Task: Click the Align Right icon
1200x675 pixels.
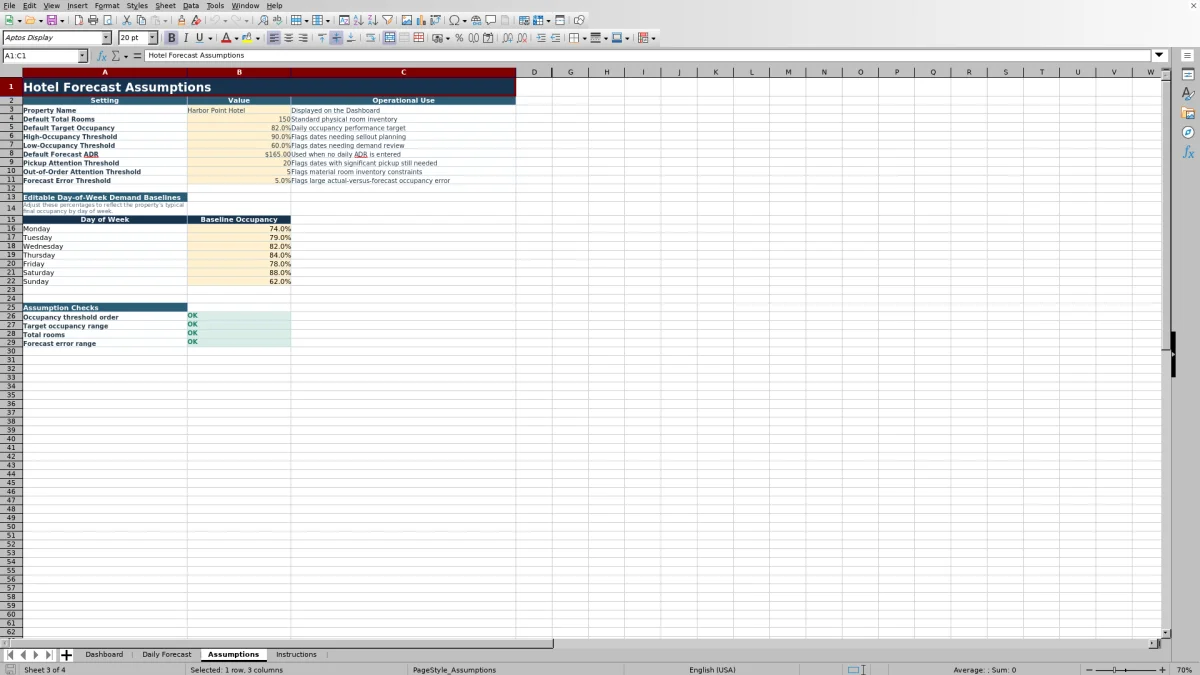Action: (303, 38)
